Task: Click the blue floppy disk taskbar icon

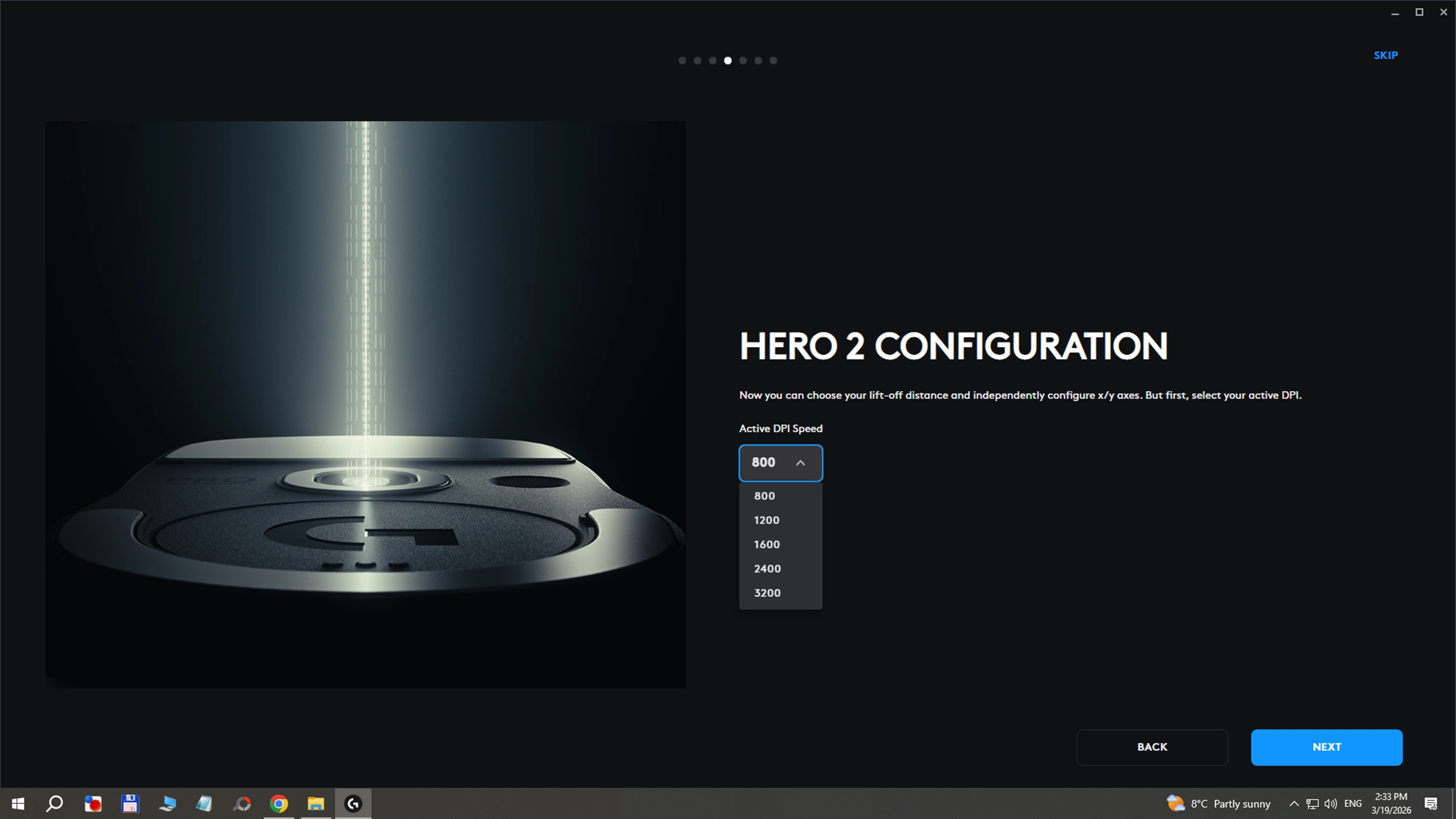Action: pos(130,804)
